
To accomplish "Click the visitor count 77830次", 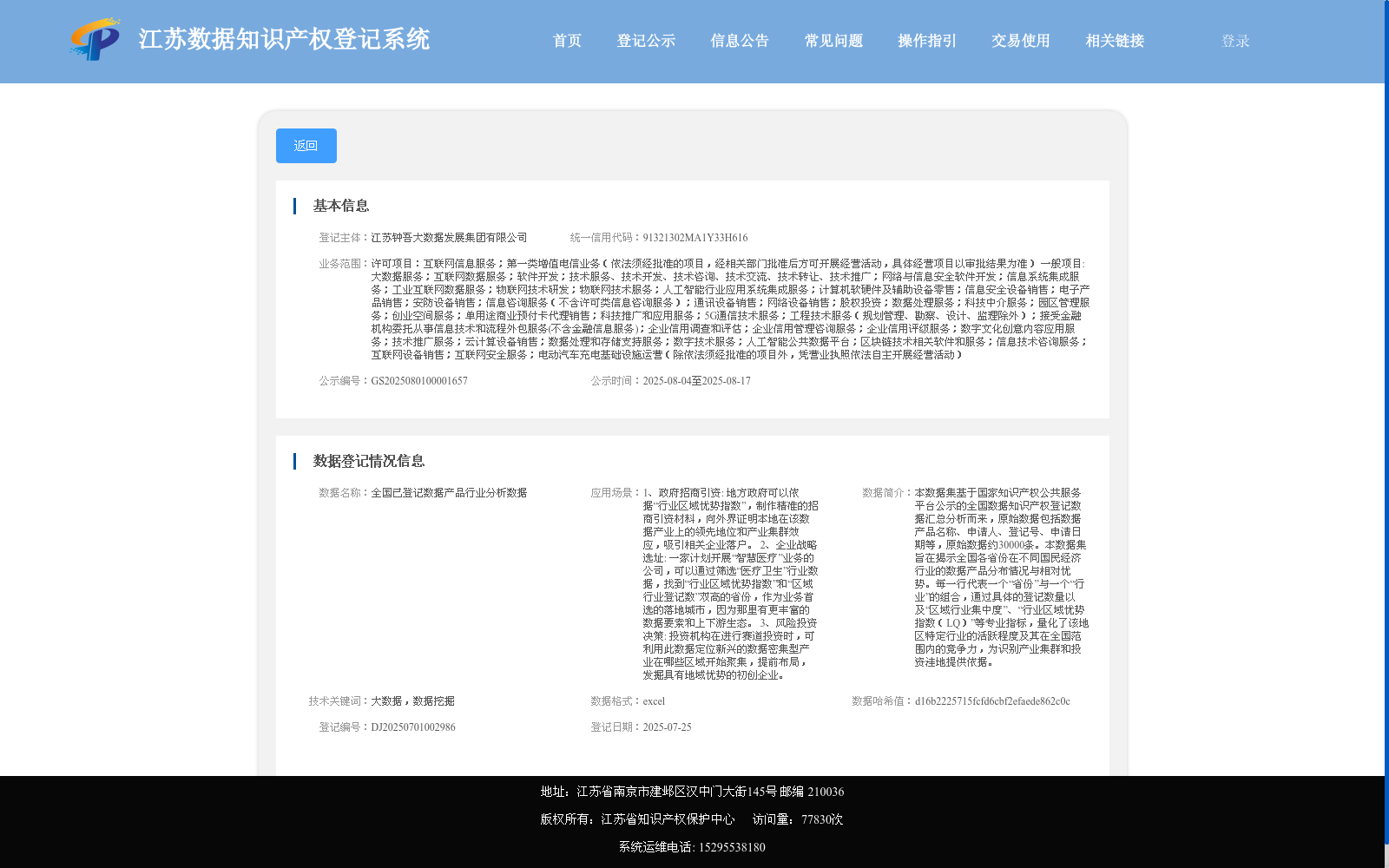I will tap(822, 819).
